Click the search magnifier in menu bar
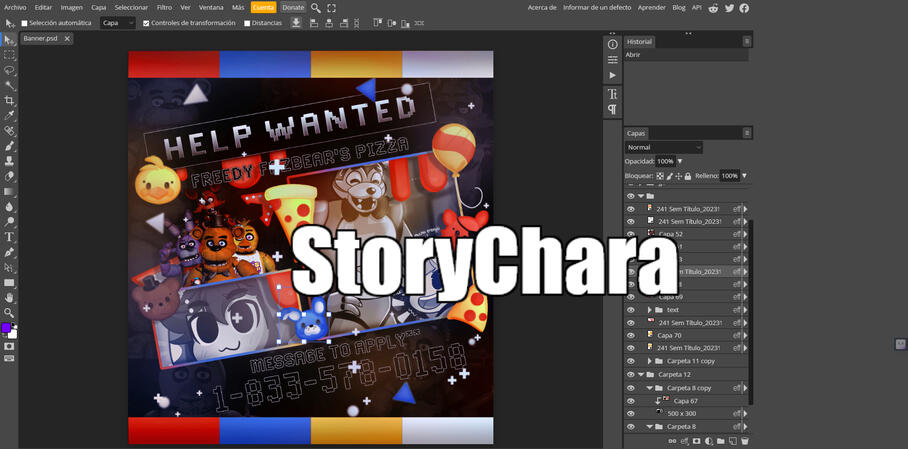The height and width of the screenshot is (449, 908). point(316,7)
